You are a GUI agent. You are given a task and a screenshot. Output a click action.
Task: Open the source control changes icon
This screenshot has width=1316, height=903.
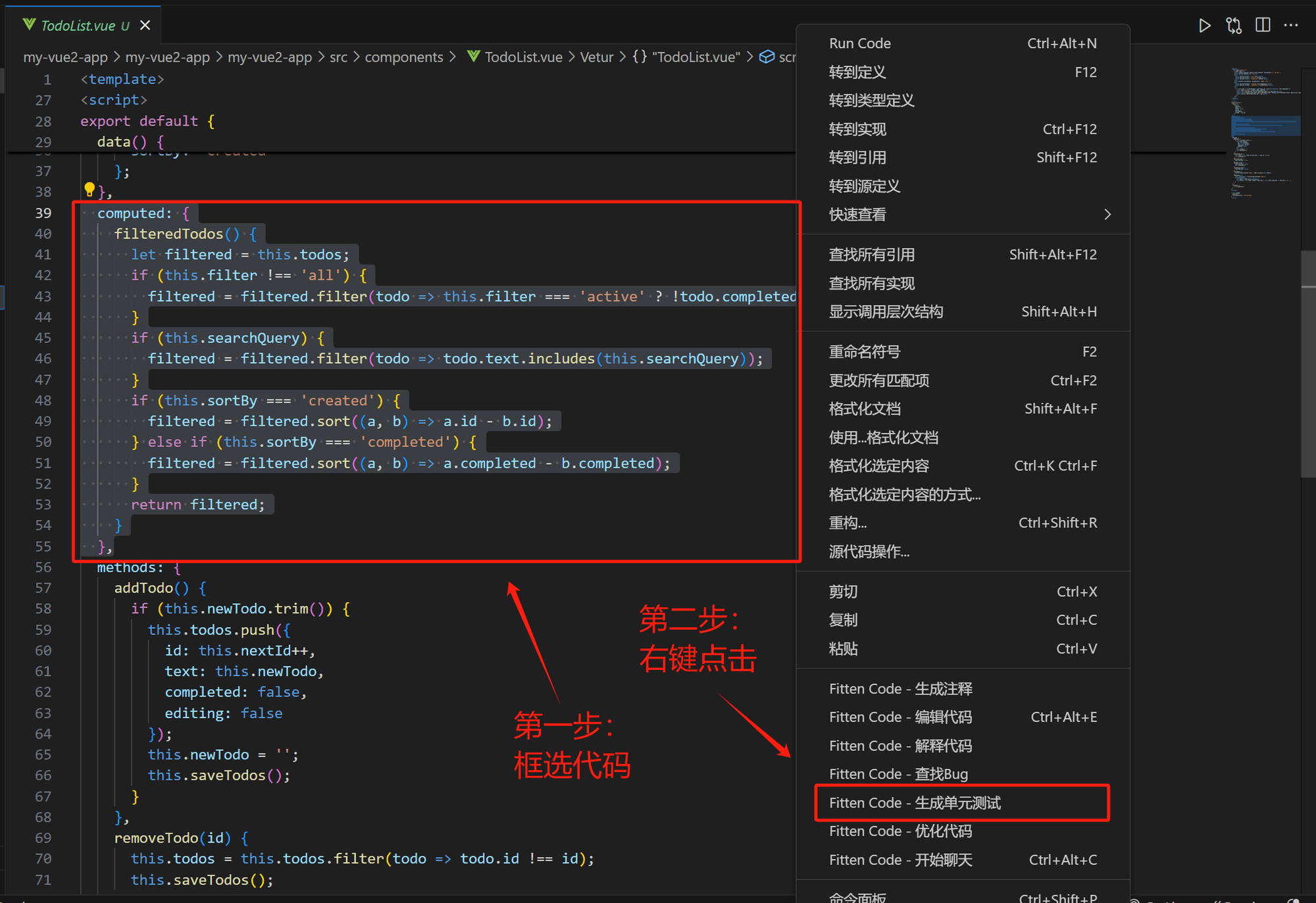1234,26
